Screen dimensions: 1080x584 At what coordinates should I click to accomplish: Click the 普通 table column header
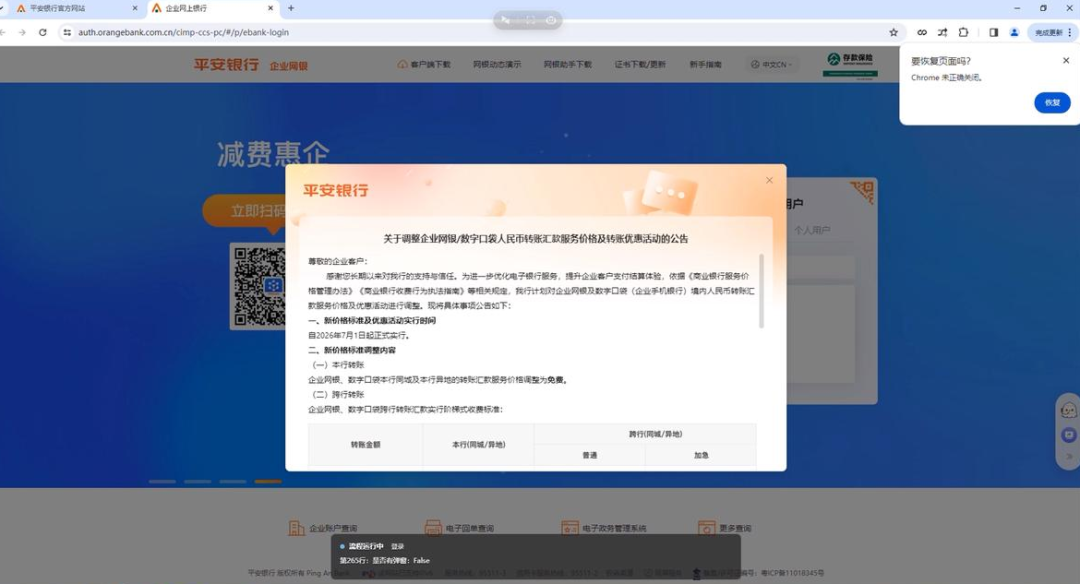coord(590,455)
